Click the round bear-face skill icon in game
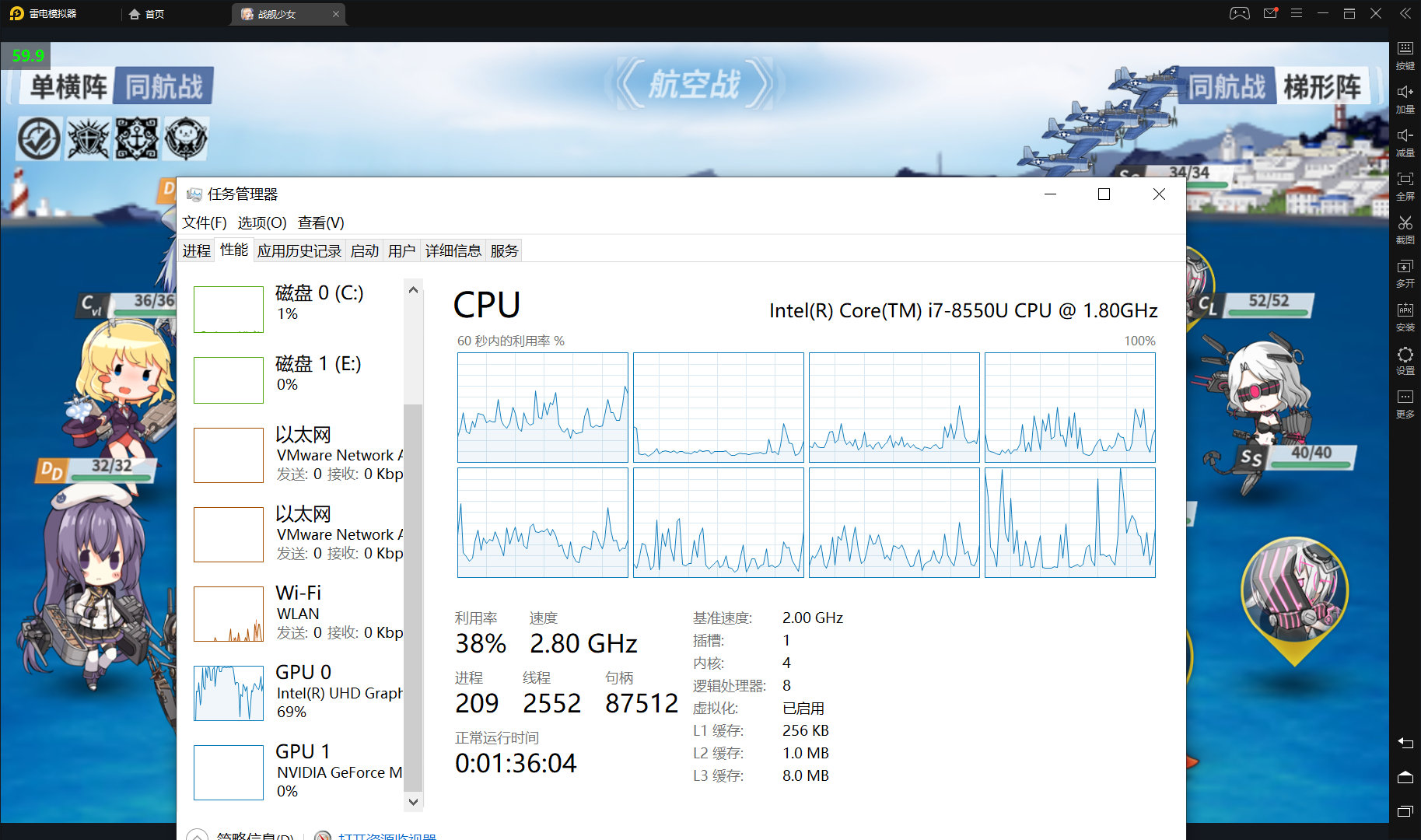The width and height of the screenshot is (1421, 840). (186, 139)
